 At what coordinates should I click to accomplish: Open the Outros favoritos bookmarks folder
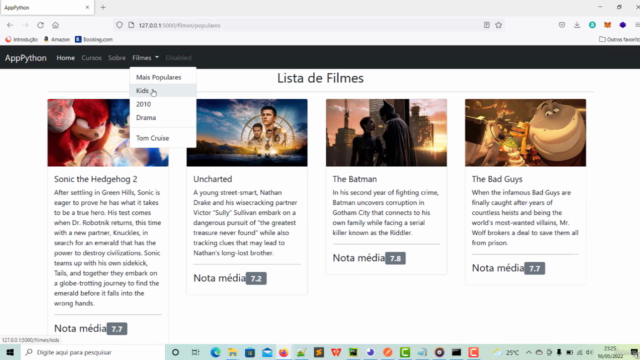pos(619,40)
